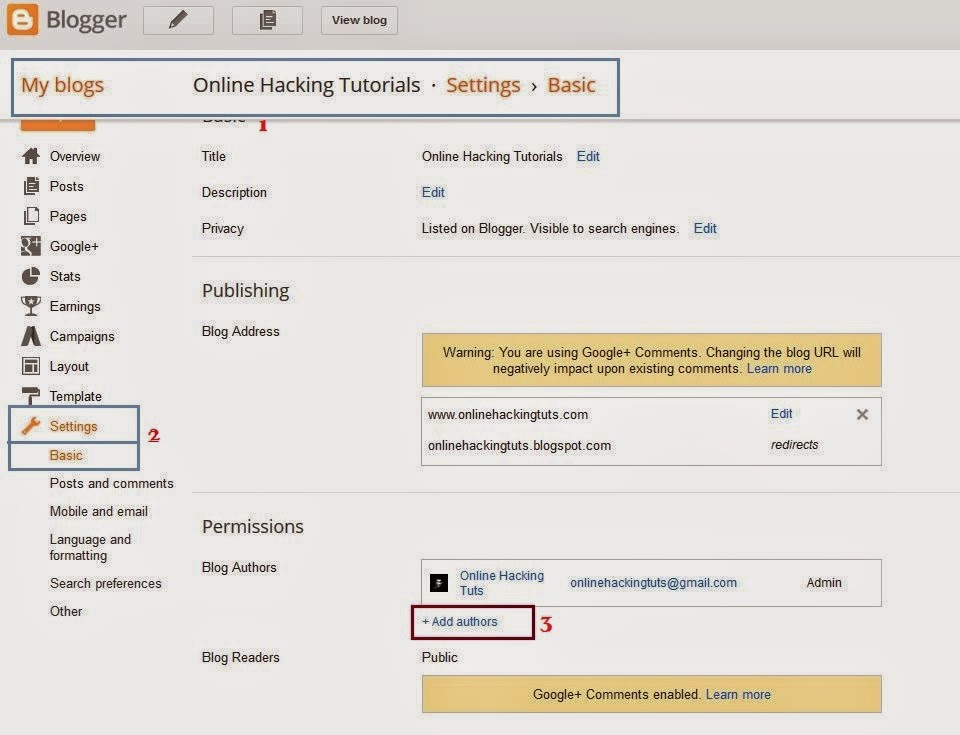The width and height of the screenshot is (960, 735).
Task: Click the Pages icon in the sidebar
Action: [x=31, y=216]
